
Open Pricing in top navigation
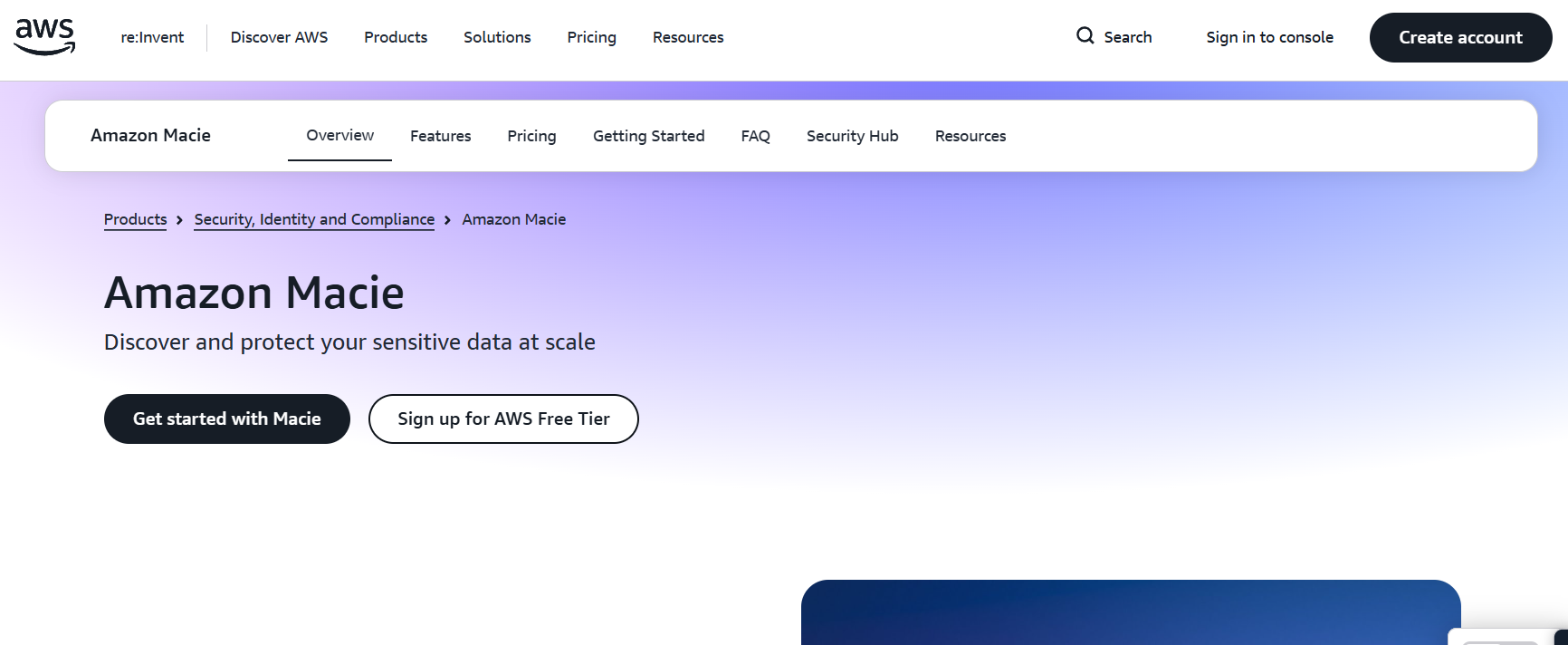point(591,37)
